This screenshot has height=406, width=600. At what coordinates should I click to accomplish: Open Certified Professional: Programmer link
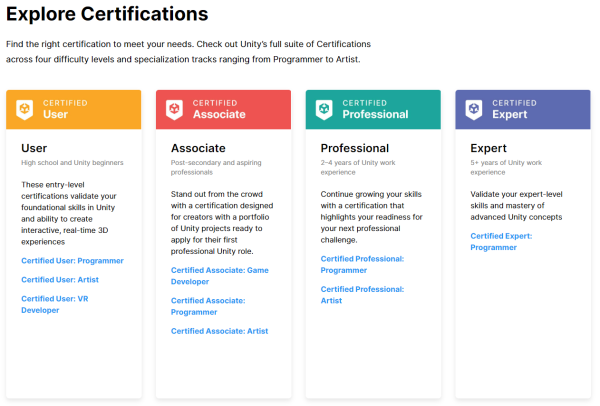(x=362, y=264)
